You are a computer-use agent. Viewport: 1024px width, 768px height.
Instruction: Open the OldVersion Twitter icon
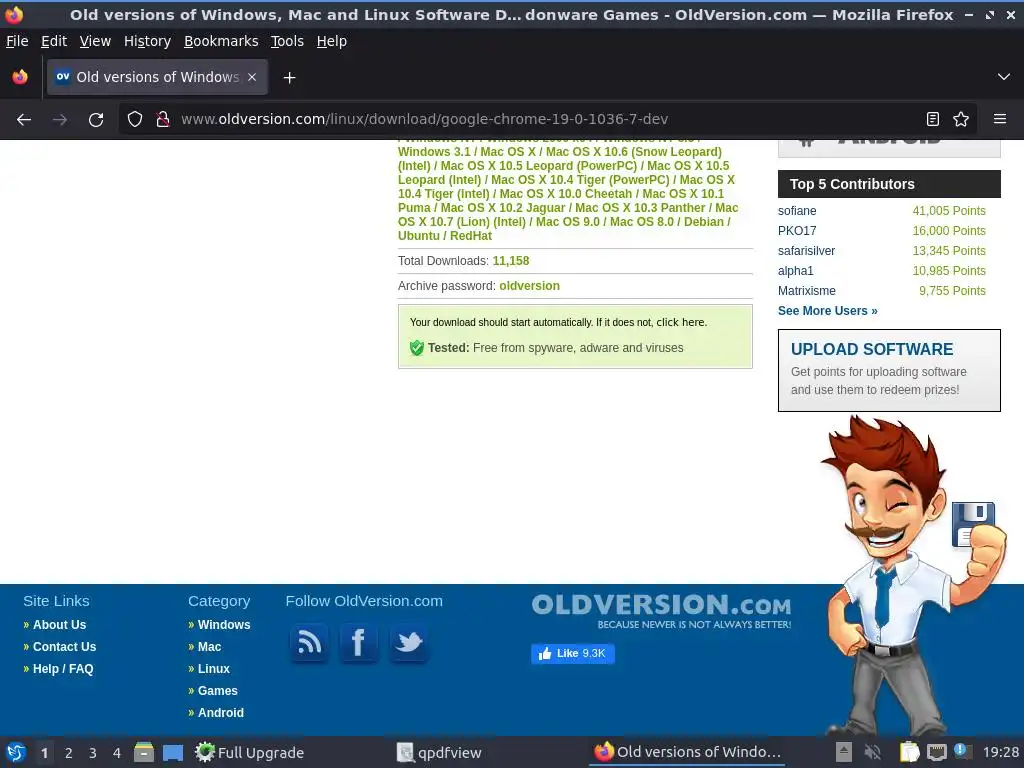point(409,643)
